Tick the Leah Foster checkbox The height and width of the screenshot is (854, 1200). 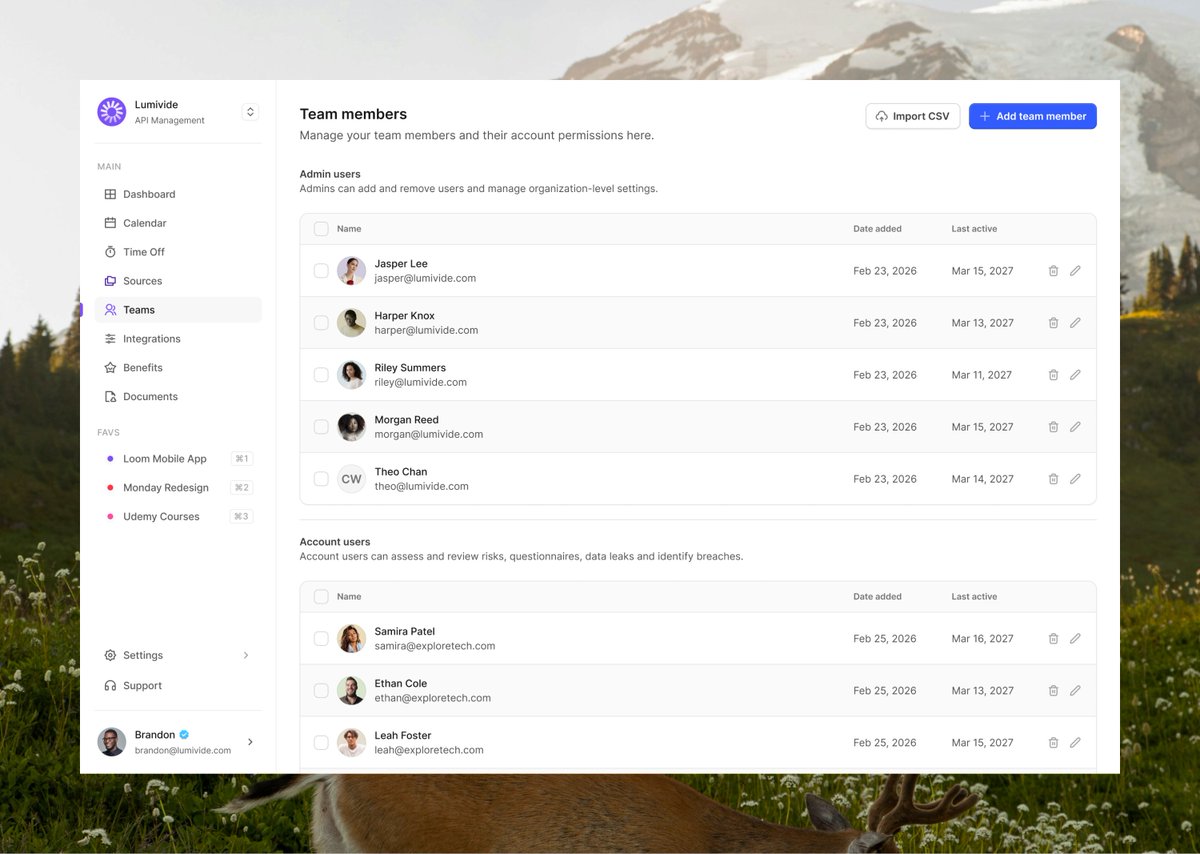pos(321,743)
